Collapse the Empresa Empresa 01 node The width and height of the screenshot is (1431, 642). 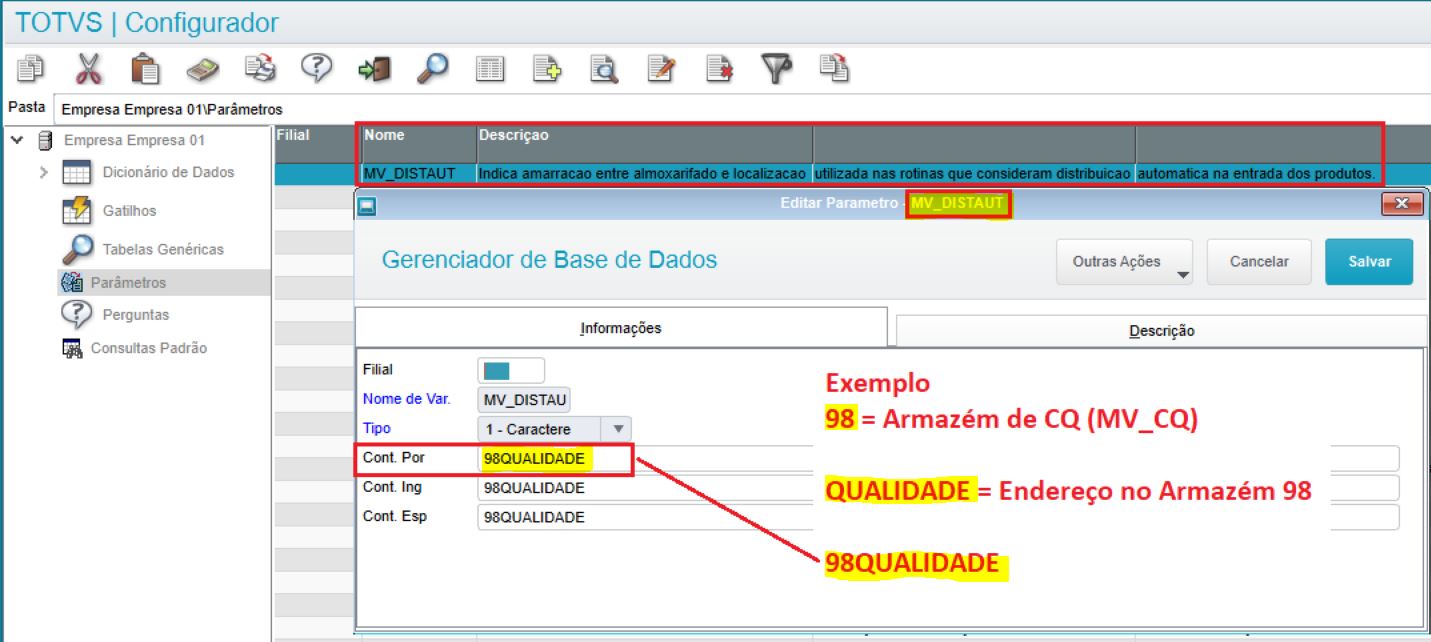(17, 140)
